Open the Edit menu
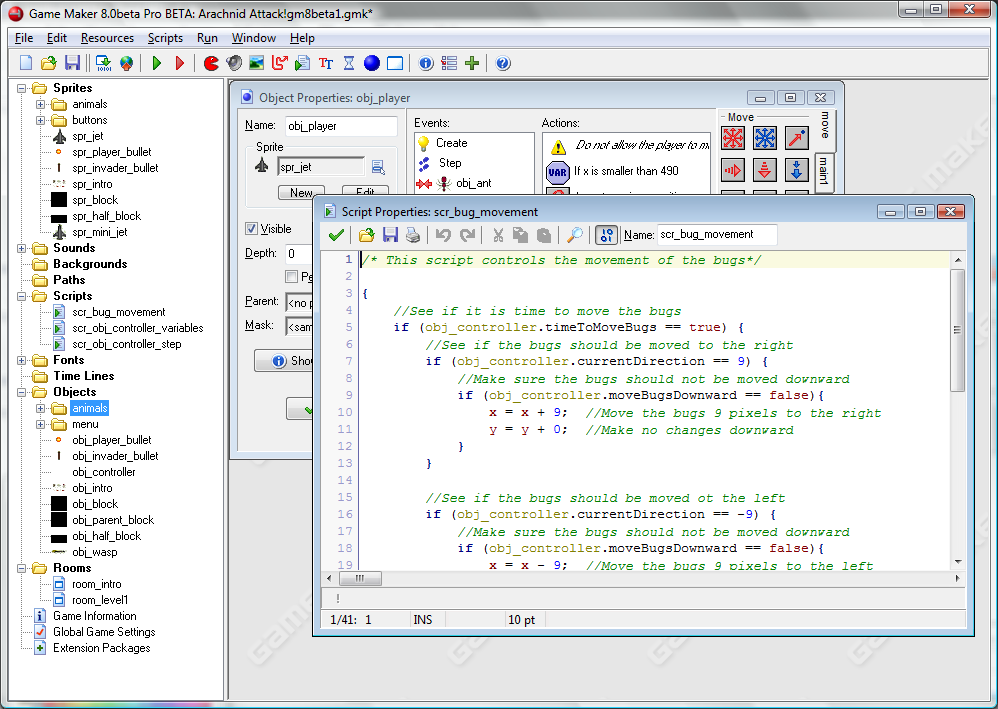Image resolution: width=998 pixels, height=709 pixels. (57, 38)
